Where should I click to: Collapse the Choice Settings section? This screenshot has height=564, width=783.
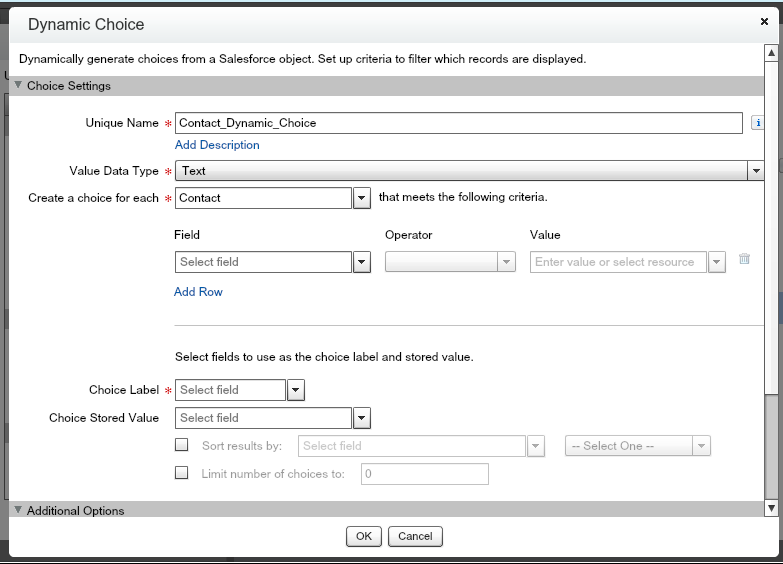[x=19, y=86]
